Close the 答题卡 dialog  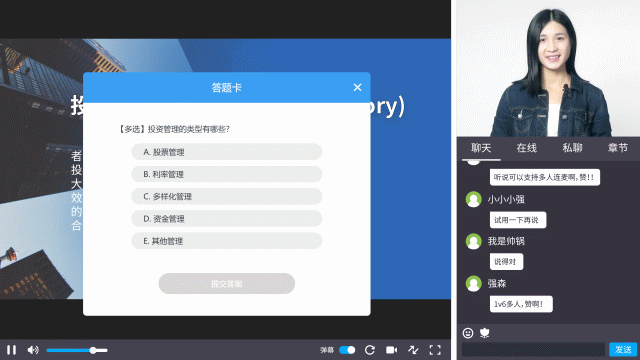[357, 87]
